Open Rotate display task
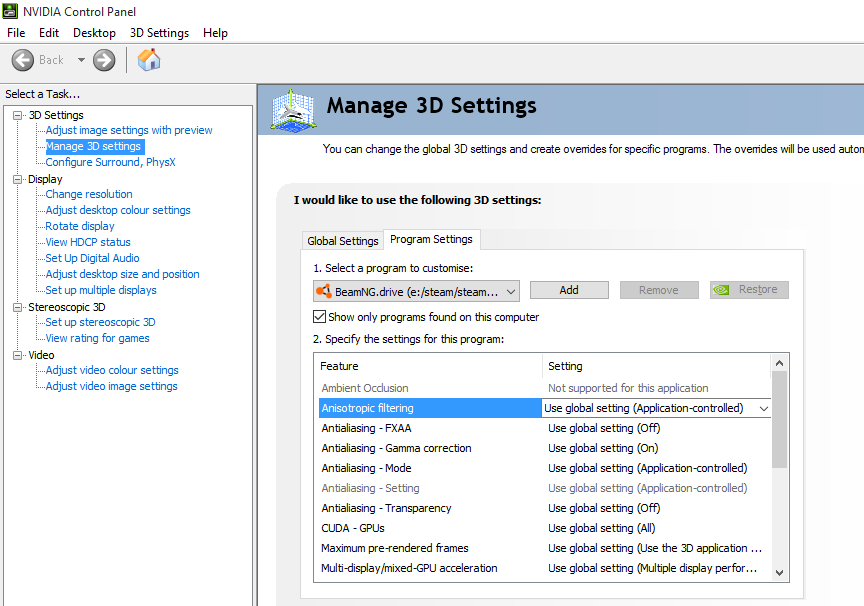 tap(80, 226)
